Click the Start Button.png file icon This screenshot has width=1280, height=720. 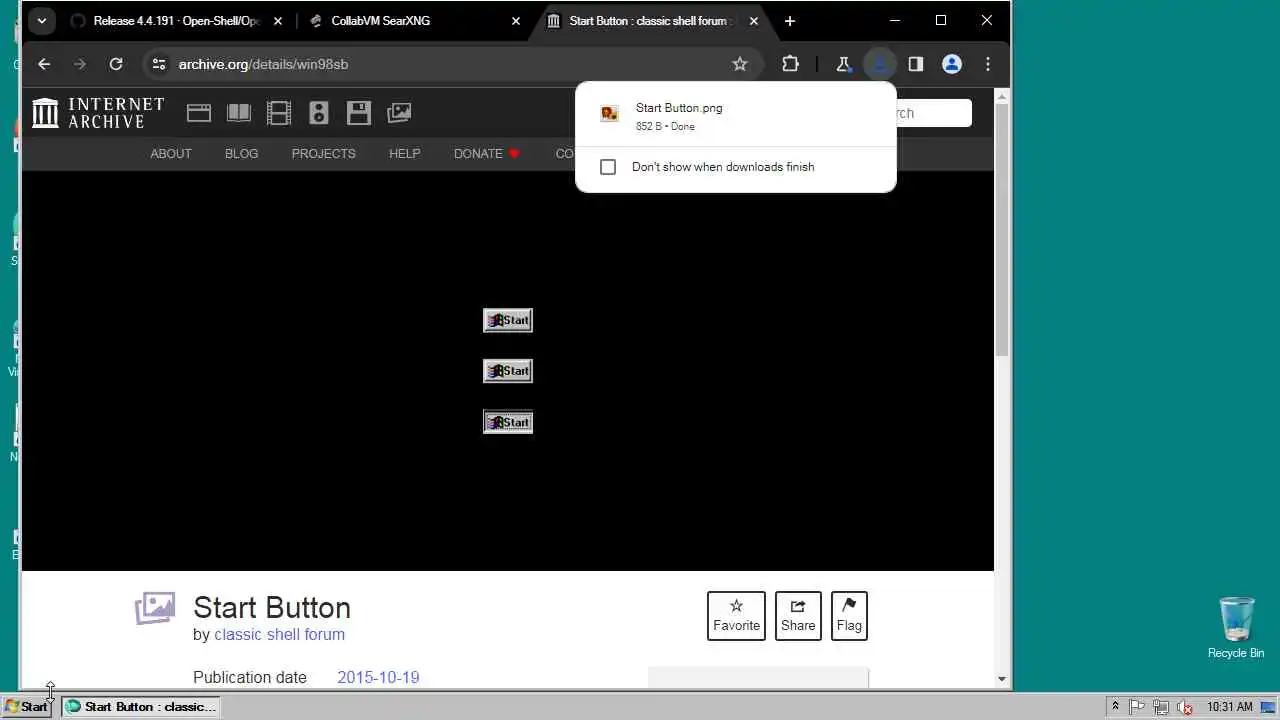tap(609, 114)
